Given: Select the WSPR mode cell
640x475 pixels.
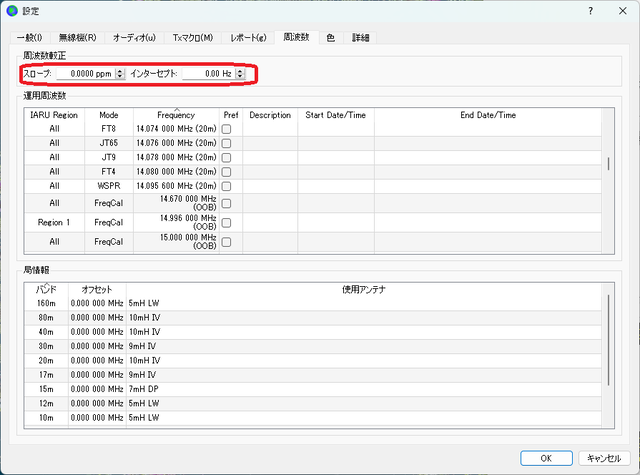Looking at the screenshot, I should point(109,186).
